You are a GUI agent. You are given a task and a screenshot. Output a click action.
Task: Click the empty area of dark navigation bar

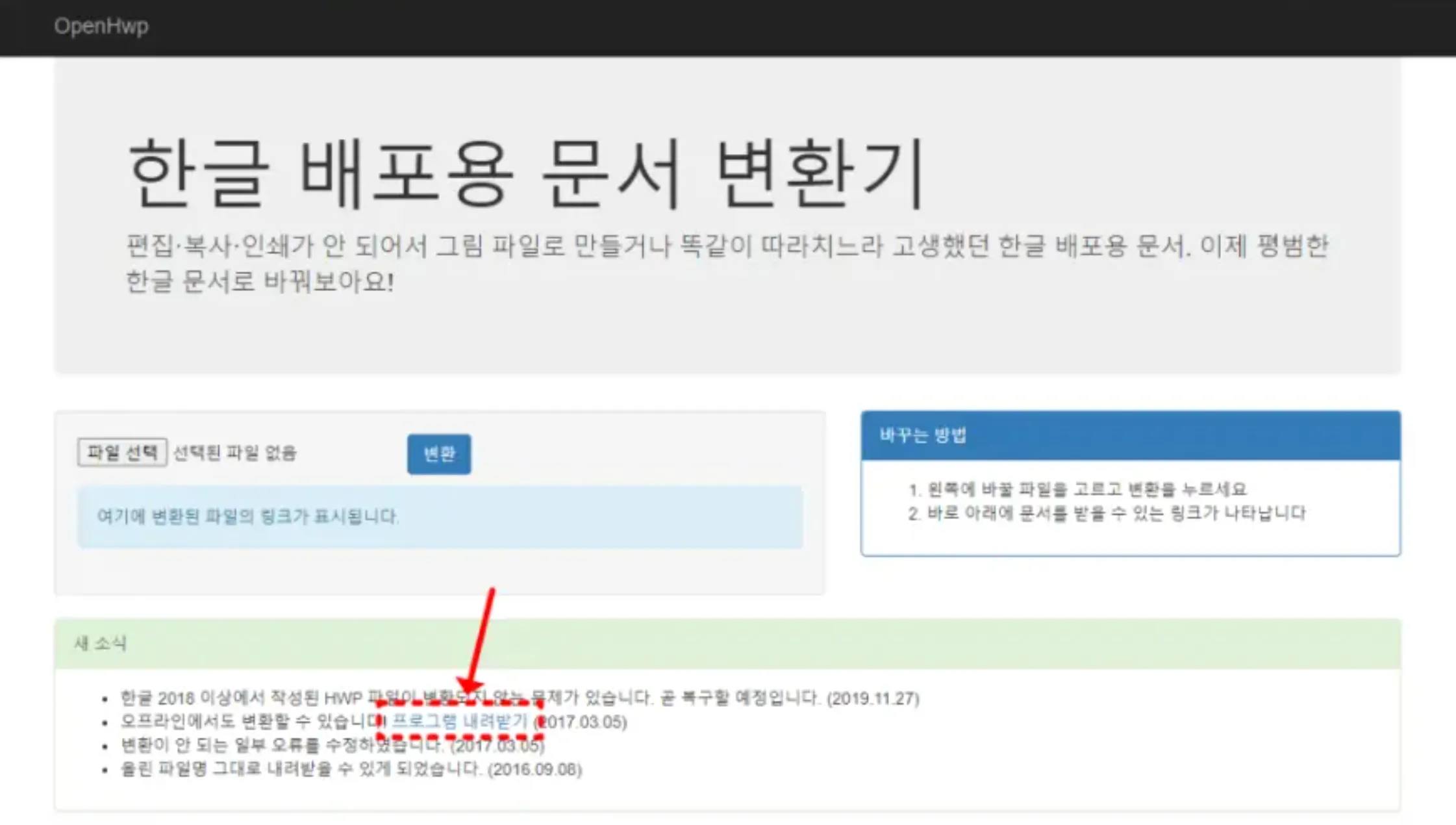[x=779, y=27]
